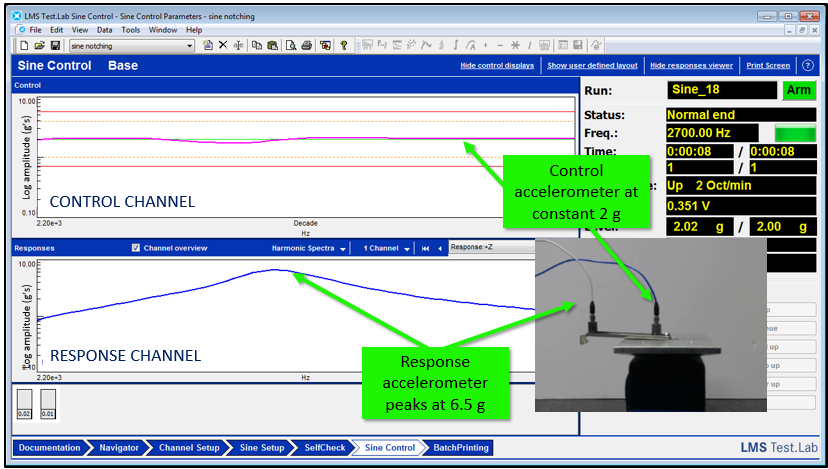Uncheck the Channel overview checkbox
828x469 pixels.
136,248
